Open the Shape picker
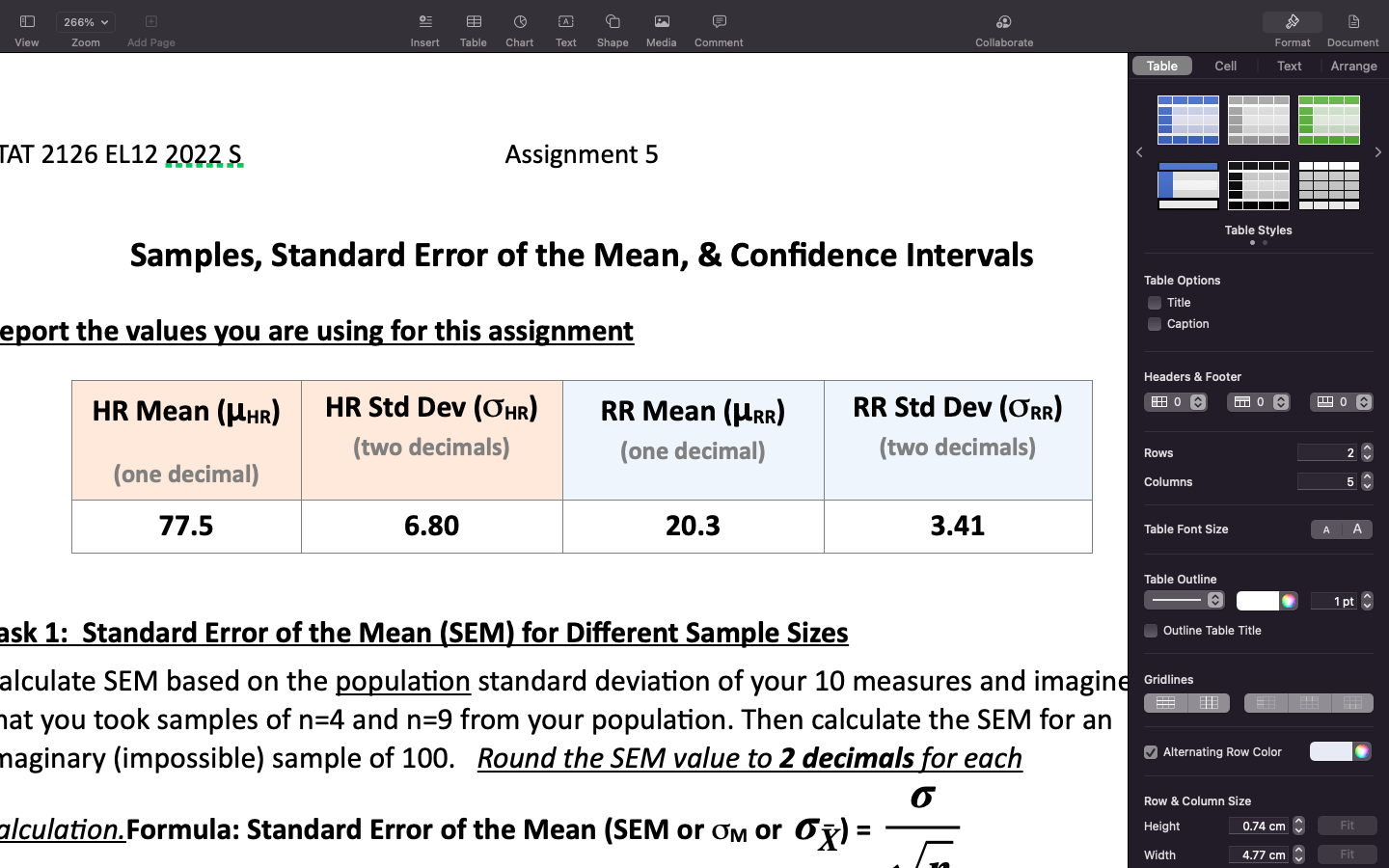The image size is (1389, 868). click(612, 27)
